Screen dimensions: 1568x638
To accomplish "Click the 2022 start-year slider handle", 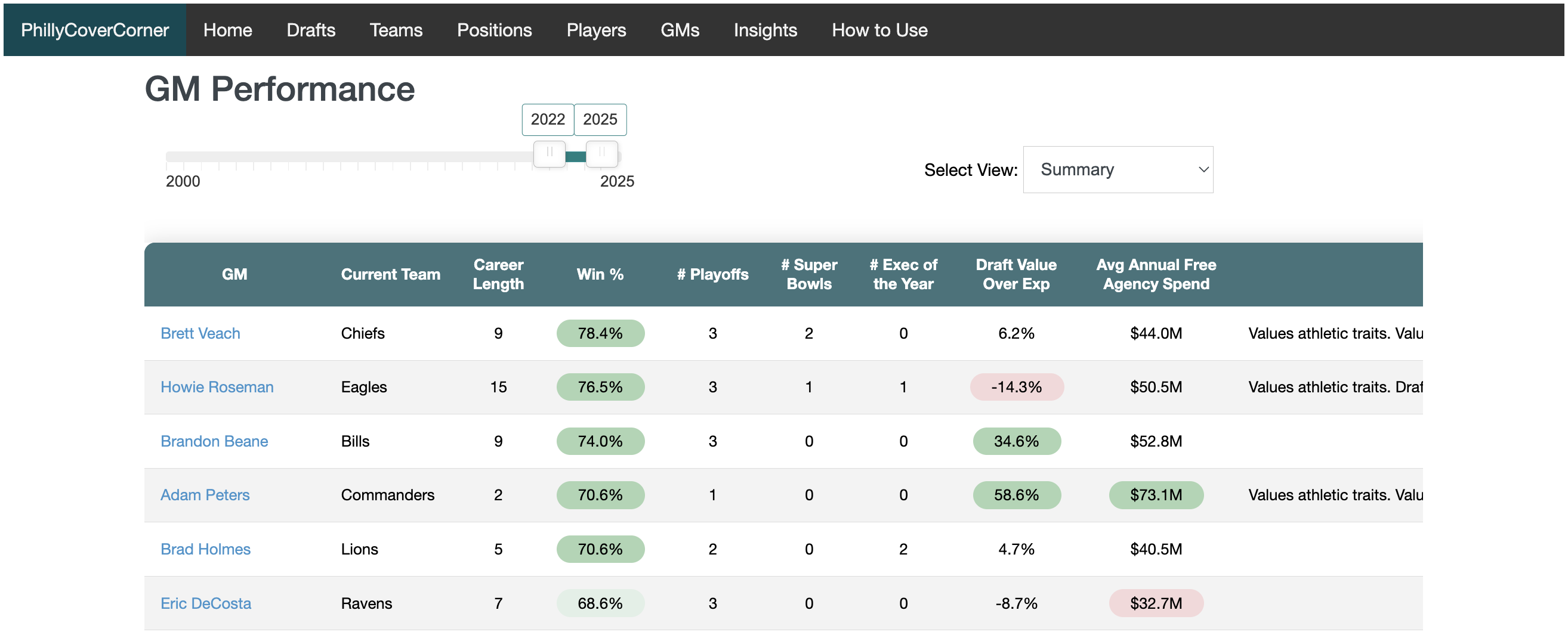I will 549,154.
